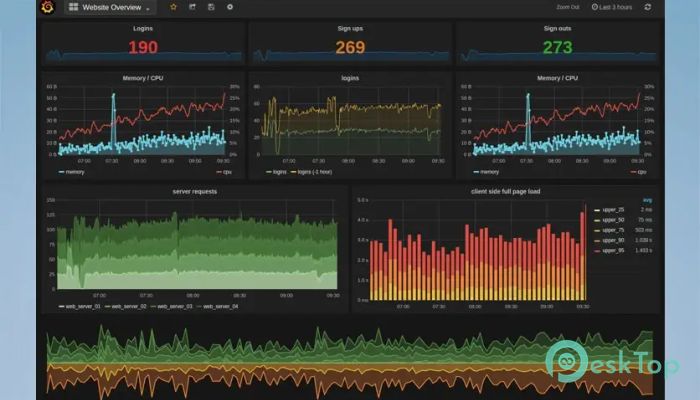Click the tall red bar at end of page load chart
Screen dimensions: 700x400
pyautogui.click(x=583, y=254)
